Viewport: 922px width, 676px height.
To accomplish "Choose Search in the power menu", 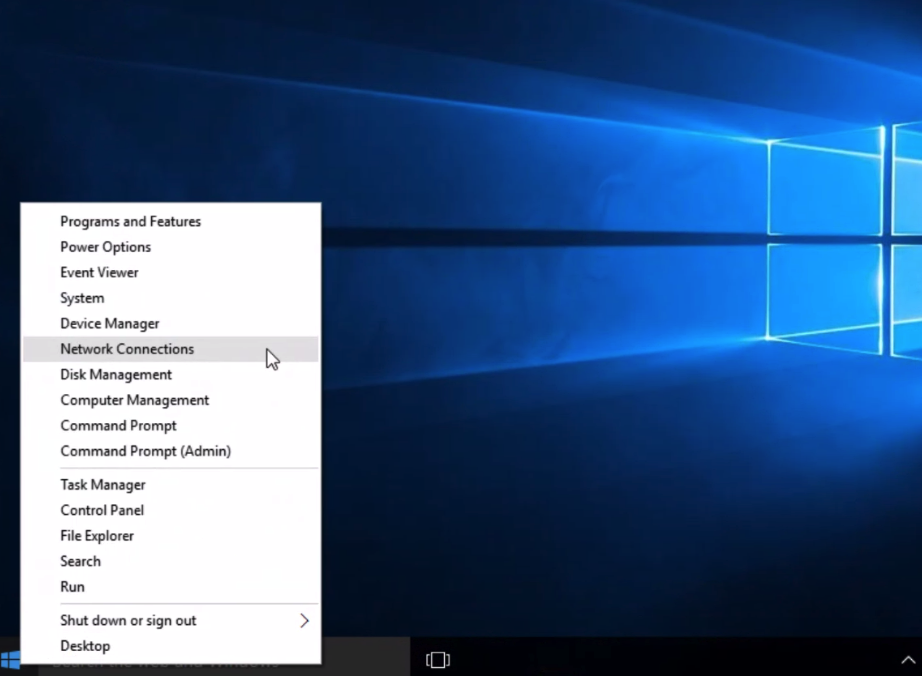I will [x=171, y=561].
